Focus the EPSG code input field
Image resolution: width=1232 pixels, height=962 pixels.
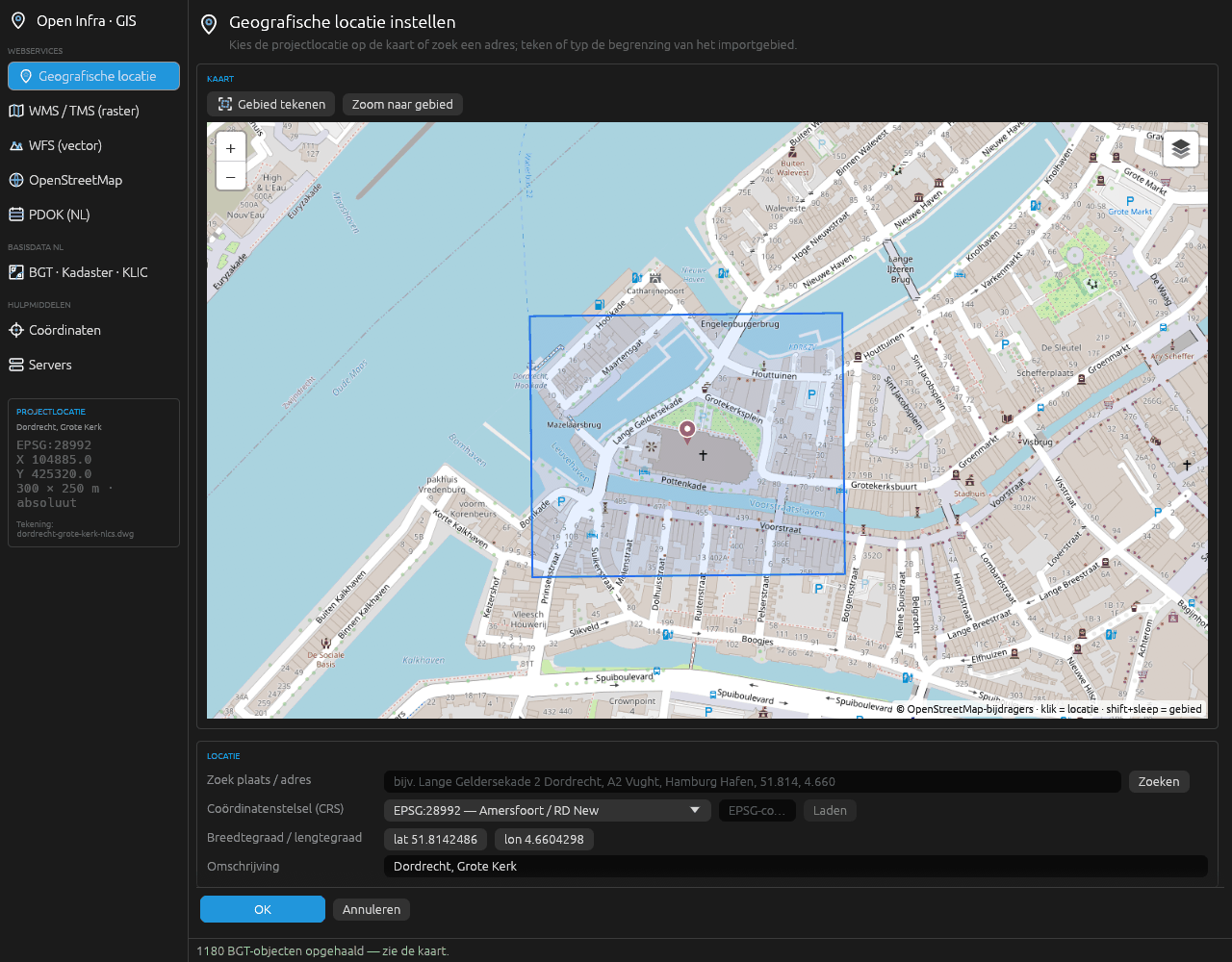757,811
